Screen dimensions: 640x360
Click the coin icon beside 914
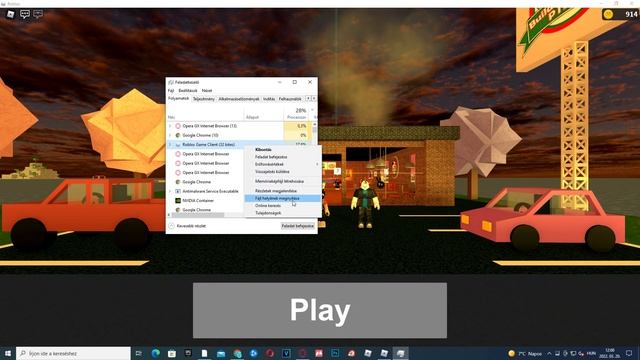pos(608,14)
